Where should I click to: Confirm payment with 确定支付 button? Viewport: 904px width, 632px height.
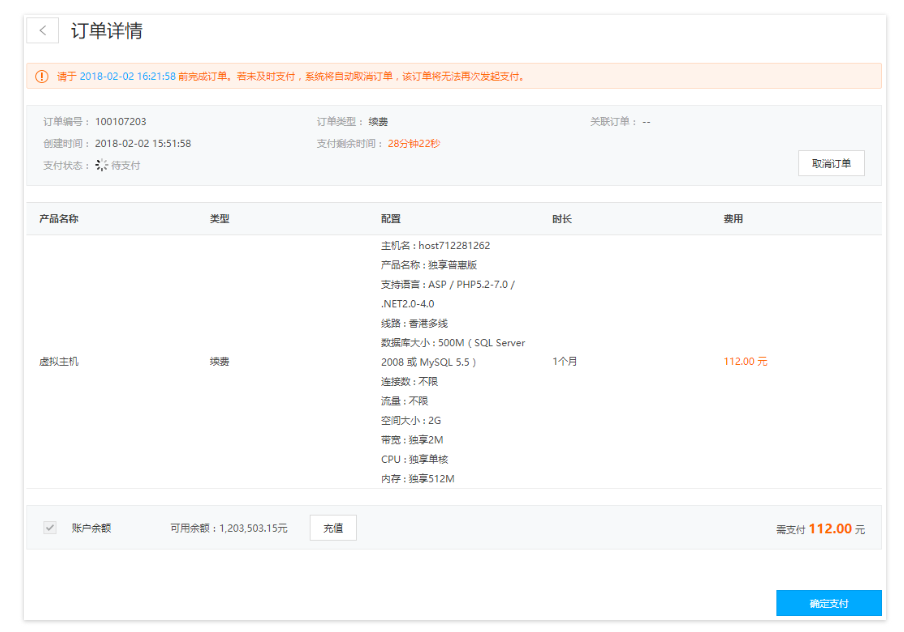(x=828, y=603)
